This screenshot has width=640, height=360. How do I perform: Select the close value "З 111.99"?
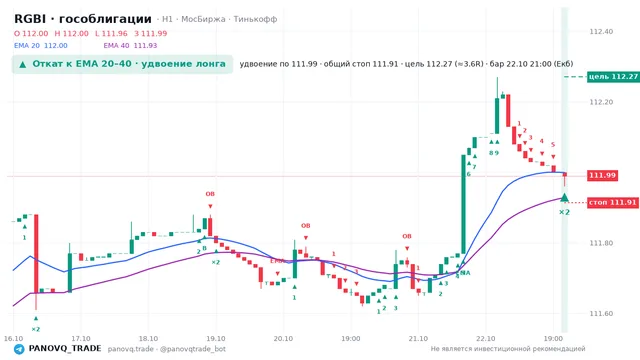coord(151,33)
